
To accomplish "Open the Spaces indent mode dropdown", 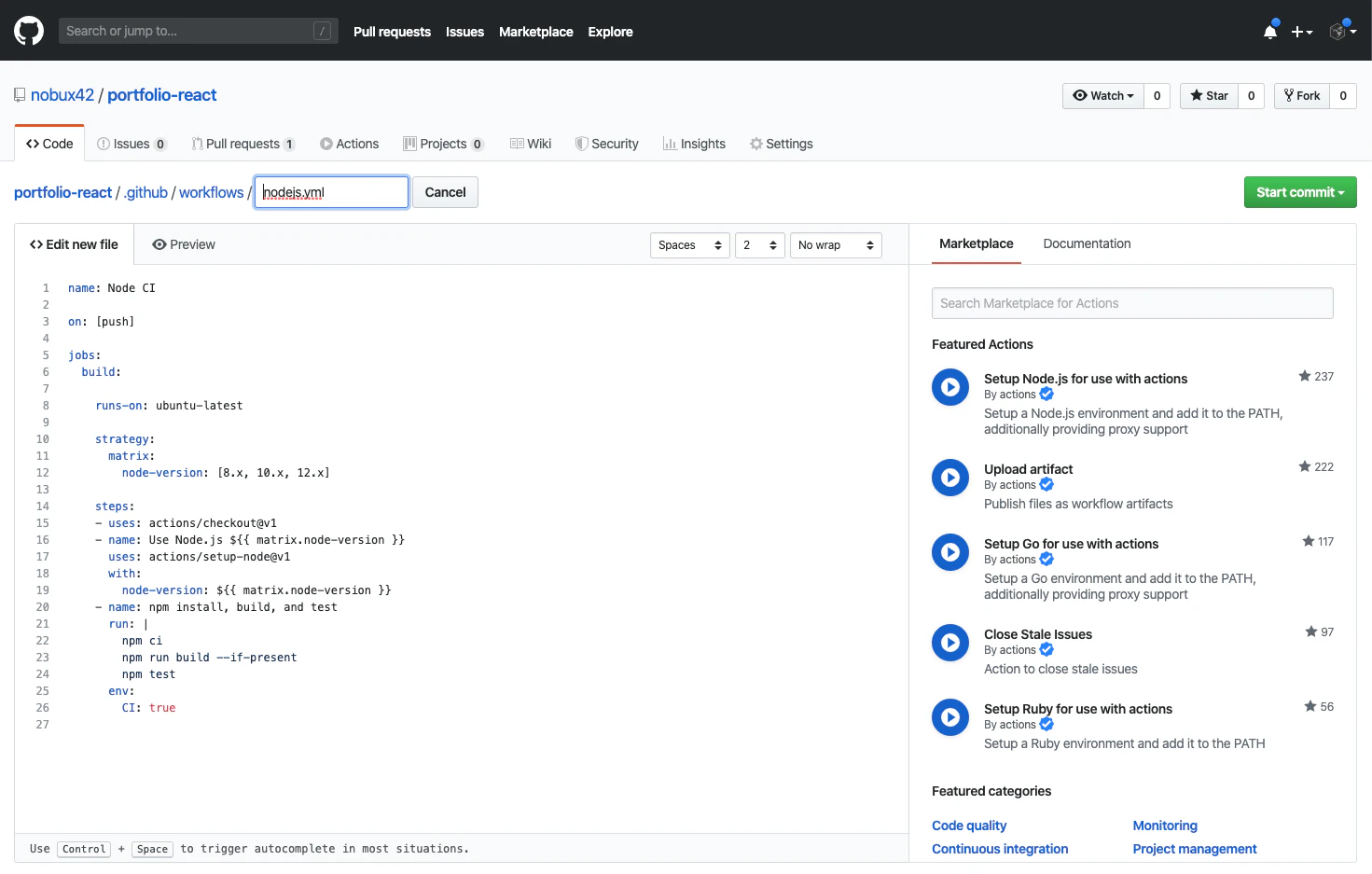I will 689,245.
